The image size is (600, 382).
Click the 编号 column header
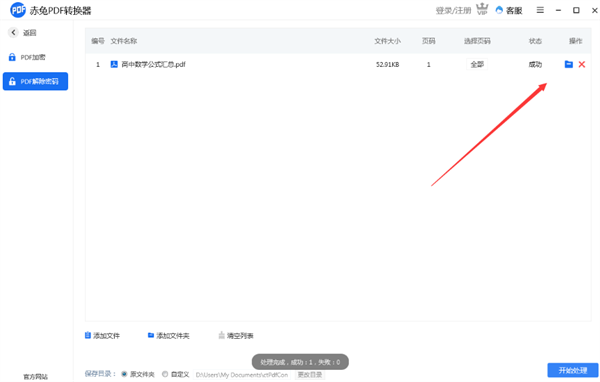click(x=98, y=41)
